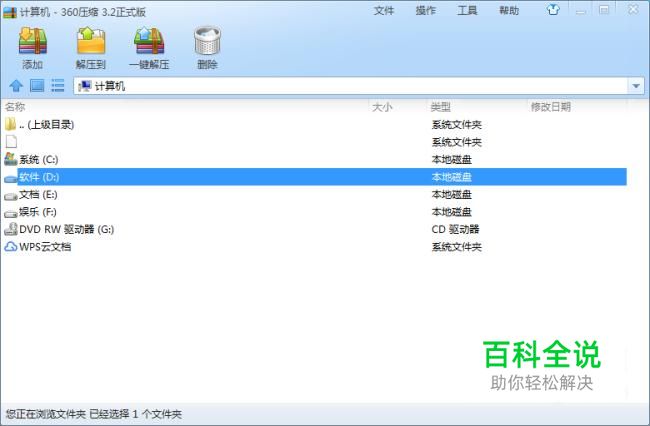650x426 pixels.
Task: Click the computer icon in address bar
Action: tap(85, 86)
